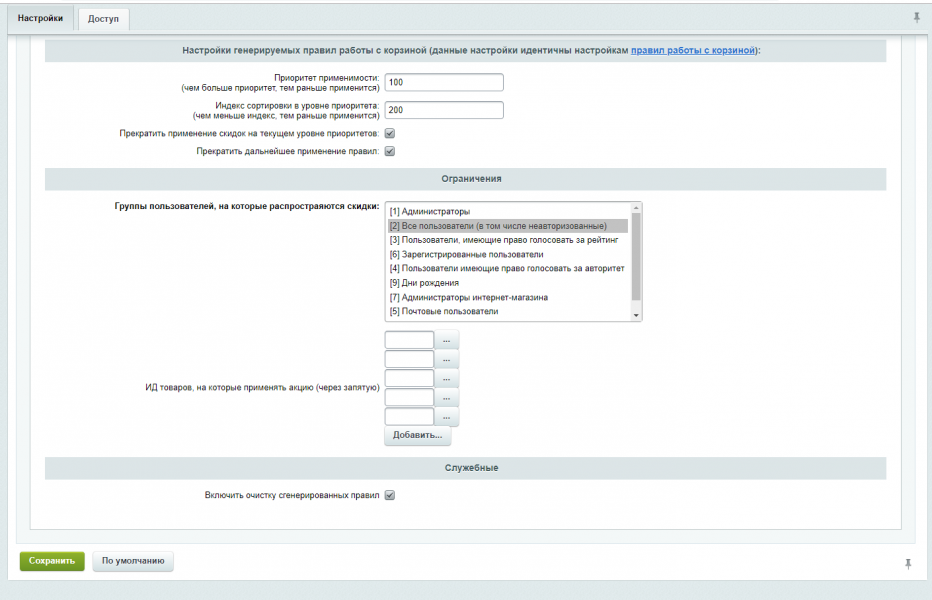
Task: Toggle 'Прекратить дальнейшее применение правил' checkbox
Action: click(x=390, y=152)
